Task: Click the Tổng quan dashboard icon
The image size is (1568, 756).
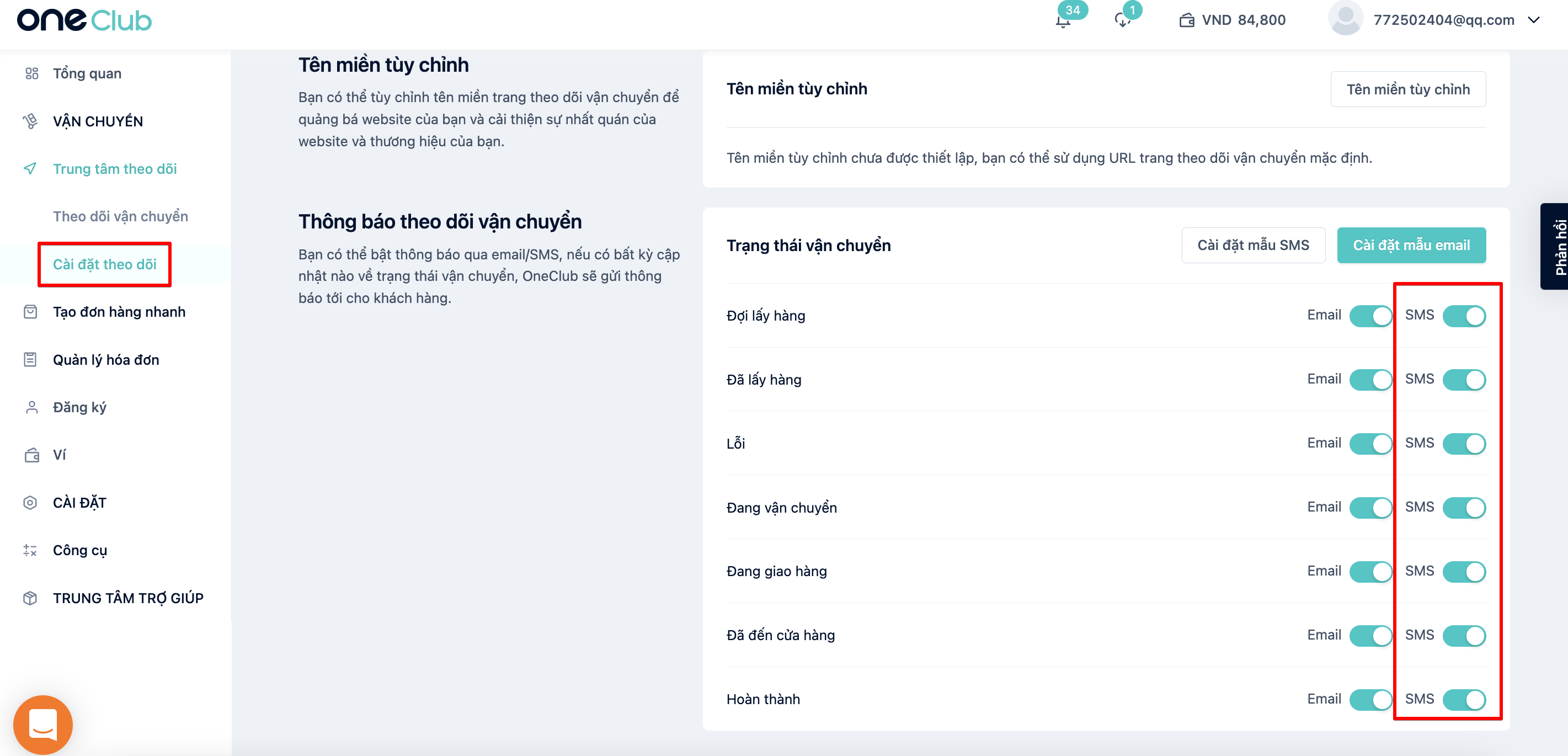Action: coord(31,73)
